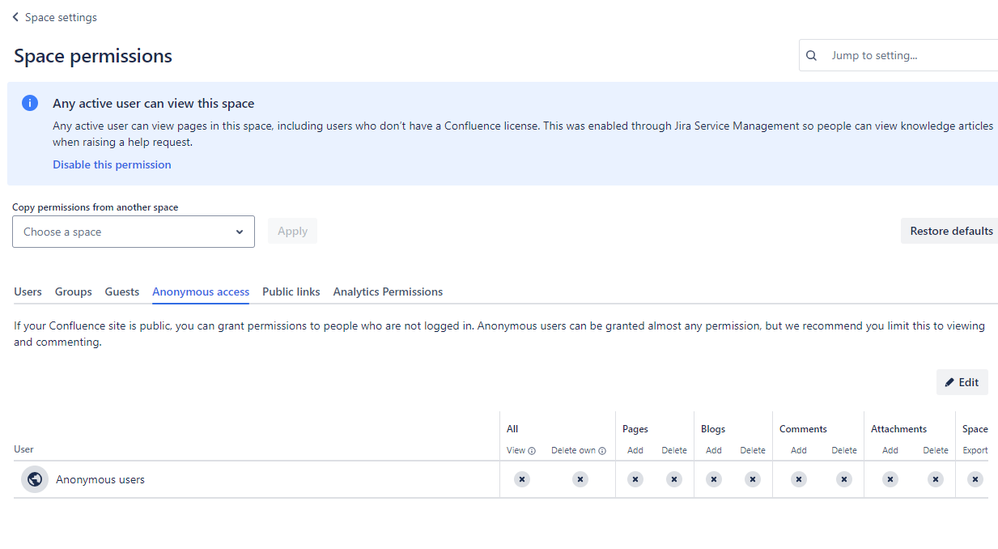Click the Pages column header
The height and width of the screenshot is (549, 998).
point(635,429)
